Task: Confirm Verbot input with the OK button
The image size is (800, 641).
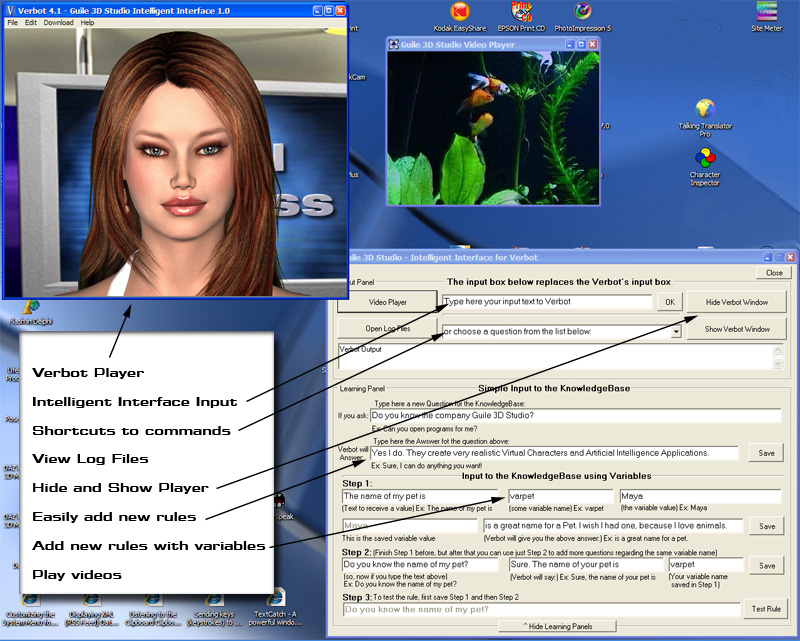Action: tap(670, 302)
